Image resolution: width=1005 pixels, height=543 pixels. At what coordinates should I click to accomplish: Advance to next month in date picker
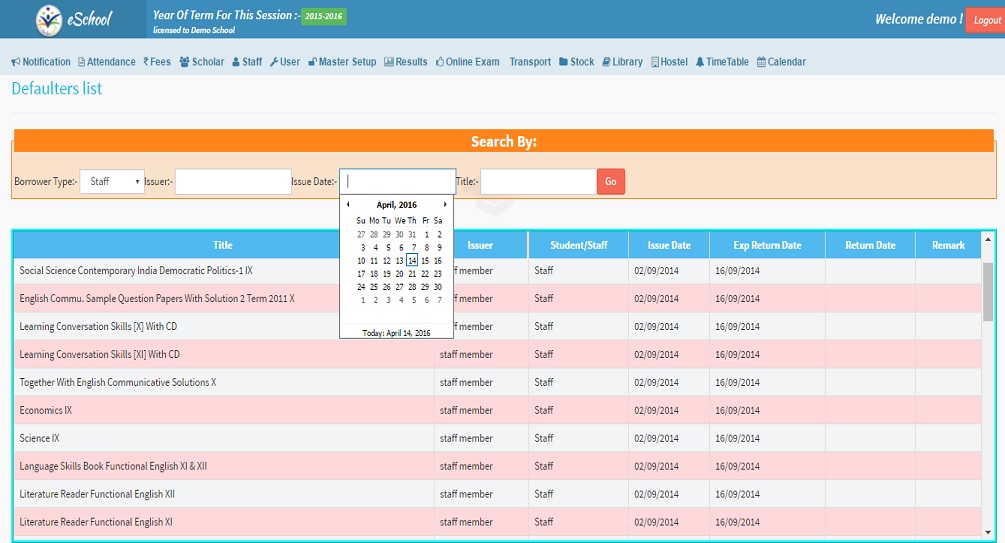coord(445,205)
